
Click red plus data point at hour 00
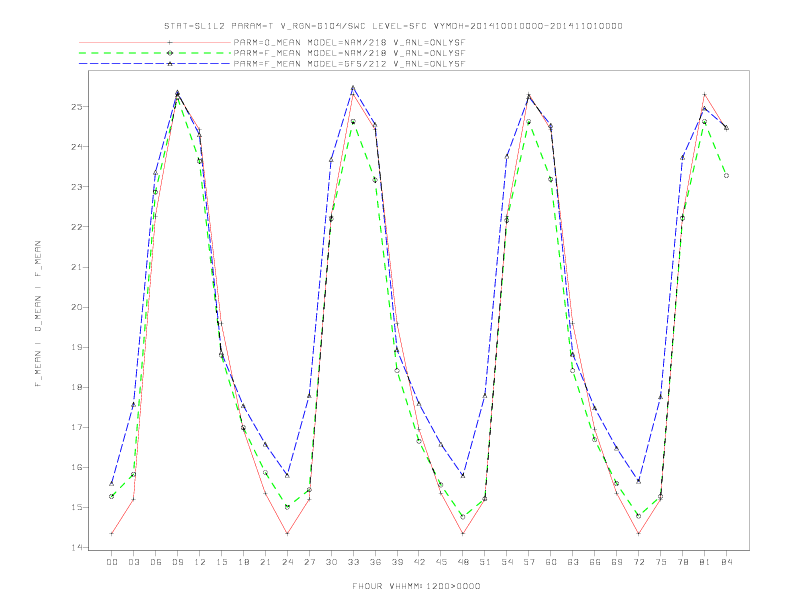[112, 534]
